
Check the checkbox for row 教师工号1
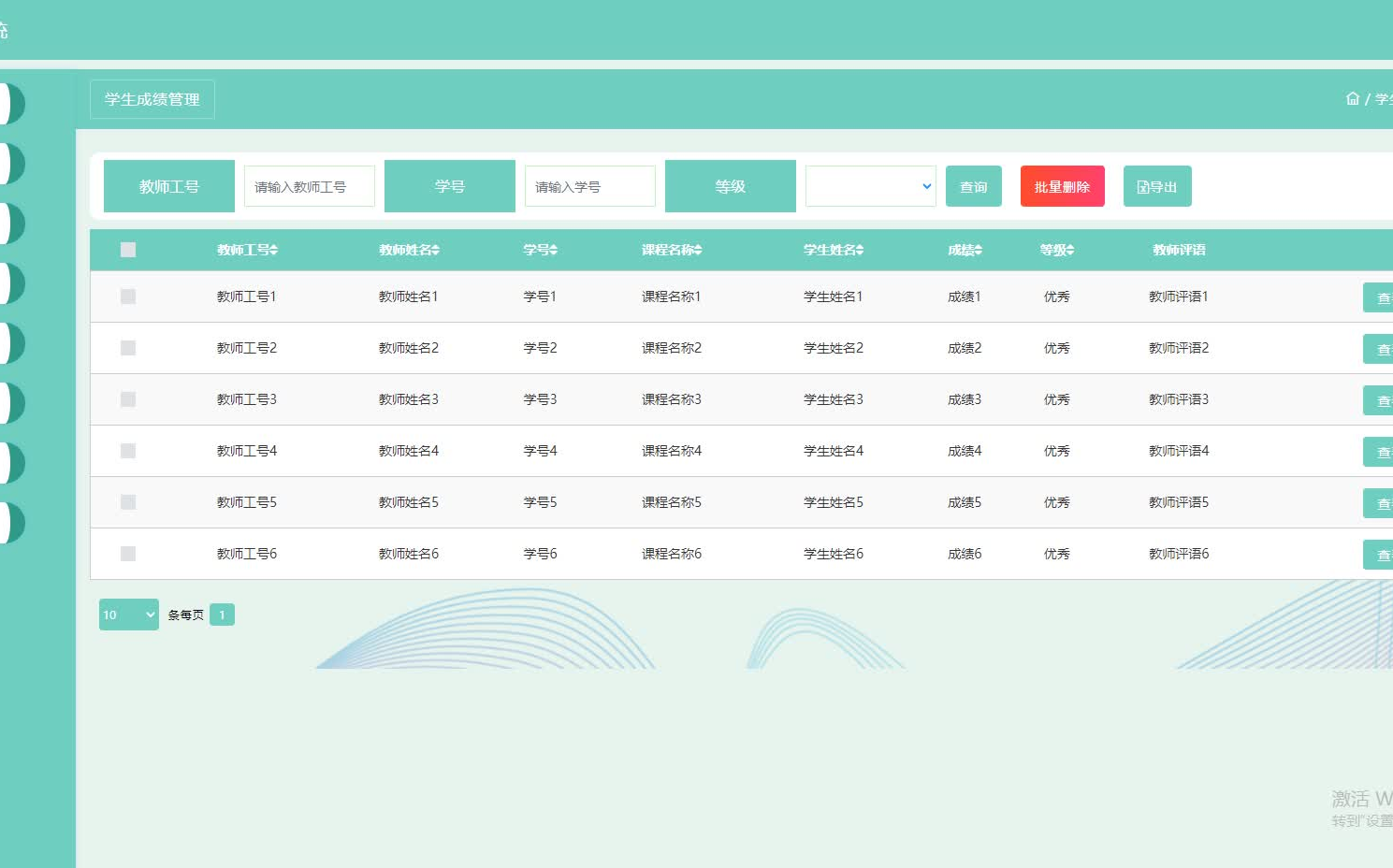click(127, 297)
